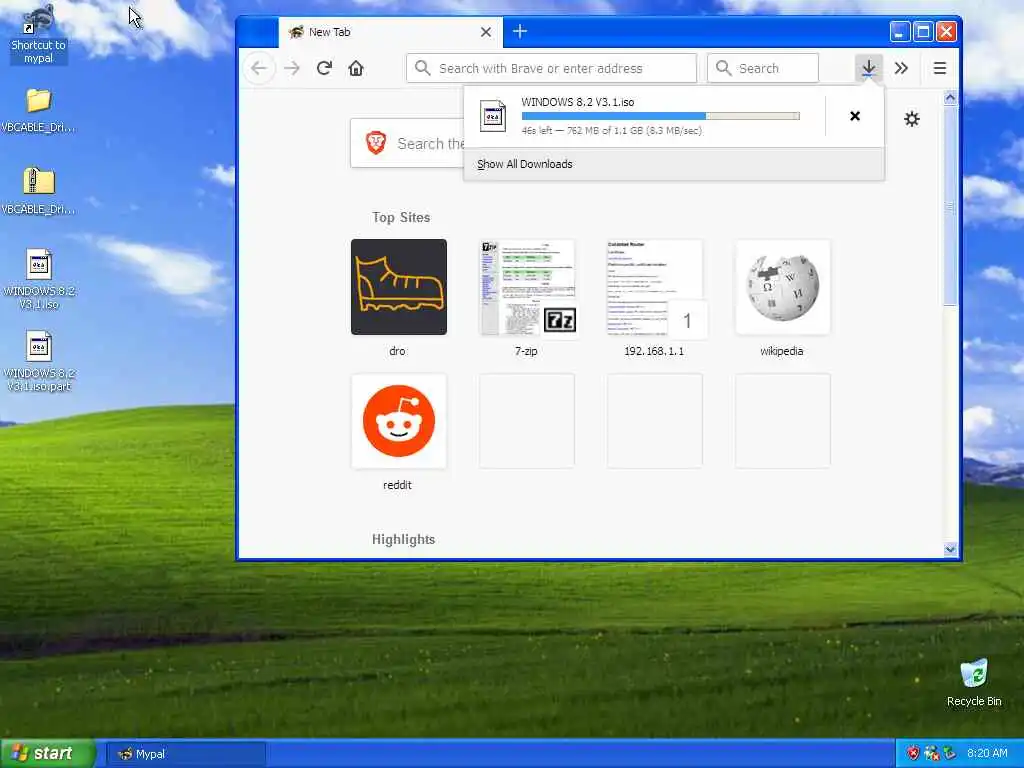Open the home page icon
Screen dimensions: 1024x768
coord(356,68)
